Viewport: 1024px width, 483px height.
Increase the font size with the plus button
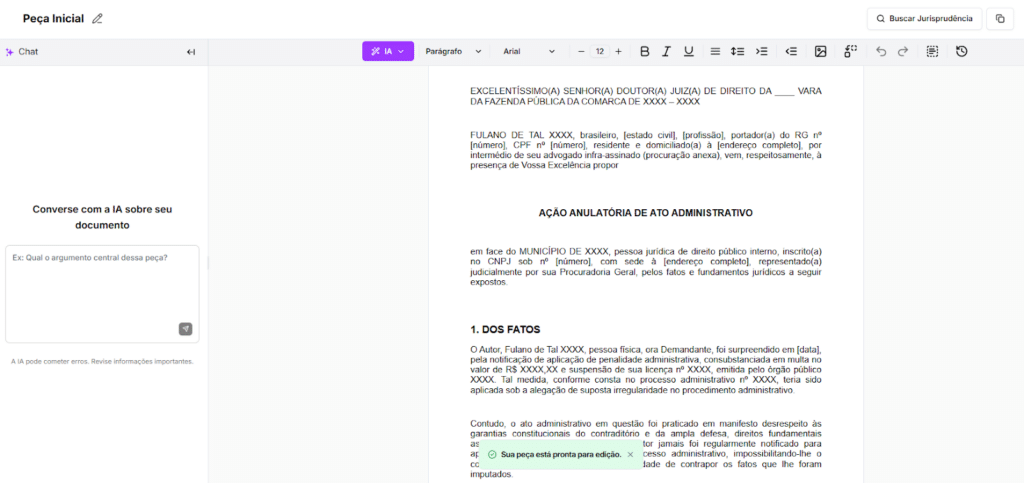click(x=618, y=51)
